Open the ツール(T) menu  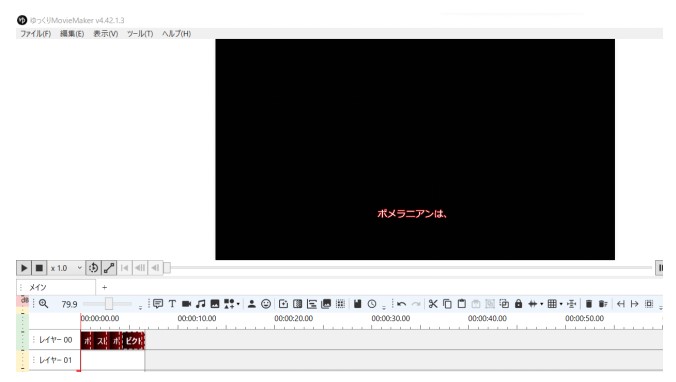pyautogui.click(x=140, y=34)
